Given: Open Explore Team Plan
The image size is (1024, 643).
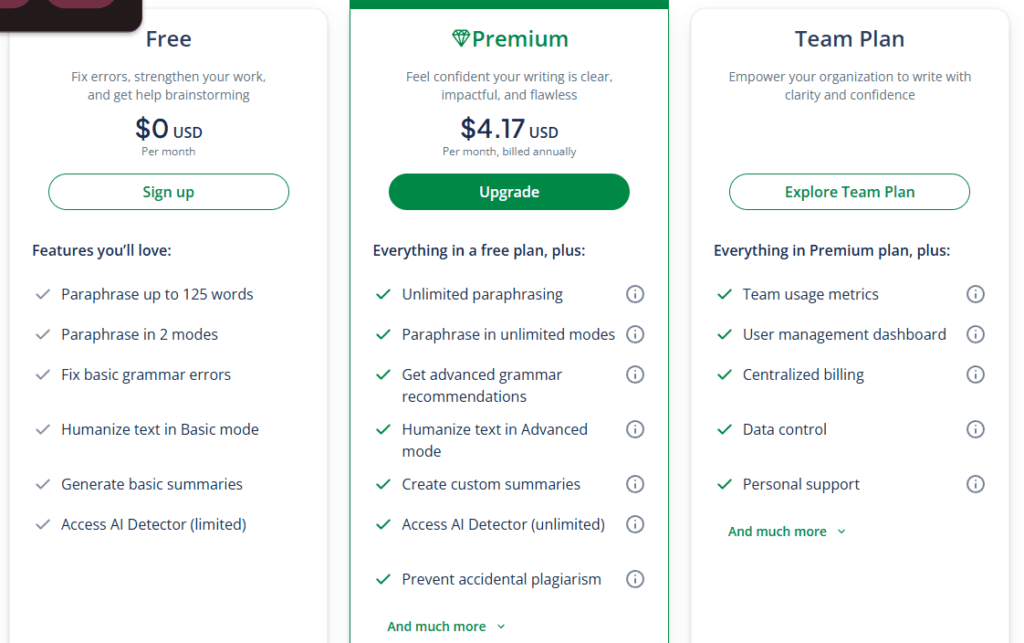Looking at the screenshot, I should point(849,191).
